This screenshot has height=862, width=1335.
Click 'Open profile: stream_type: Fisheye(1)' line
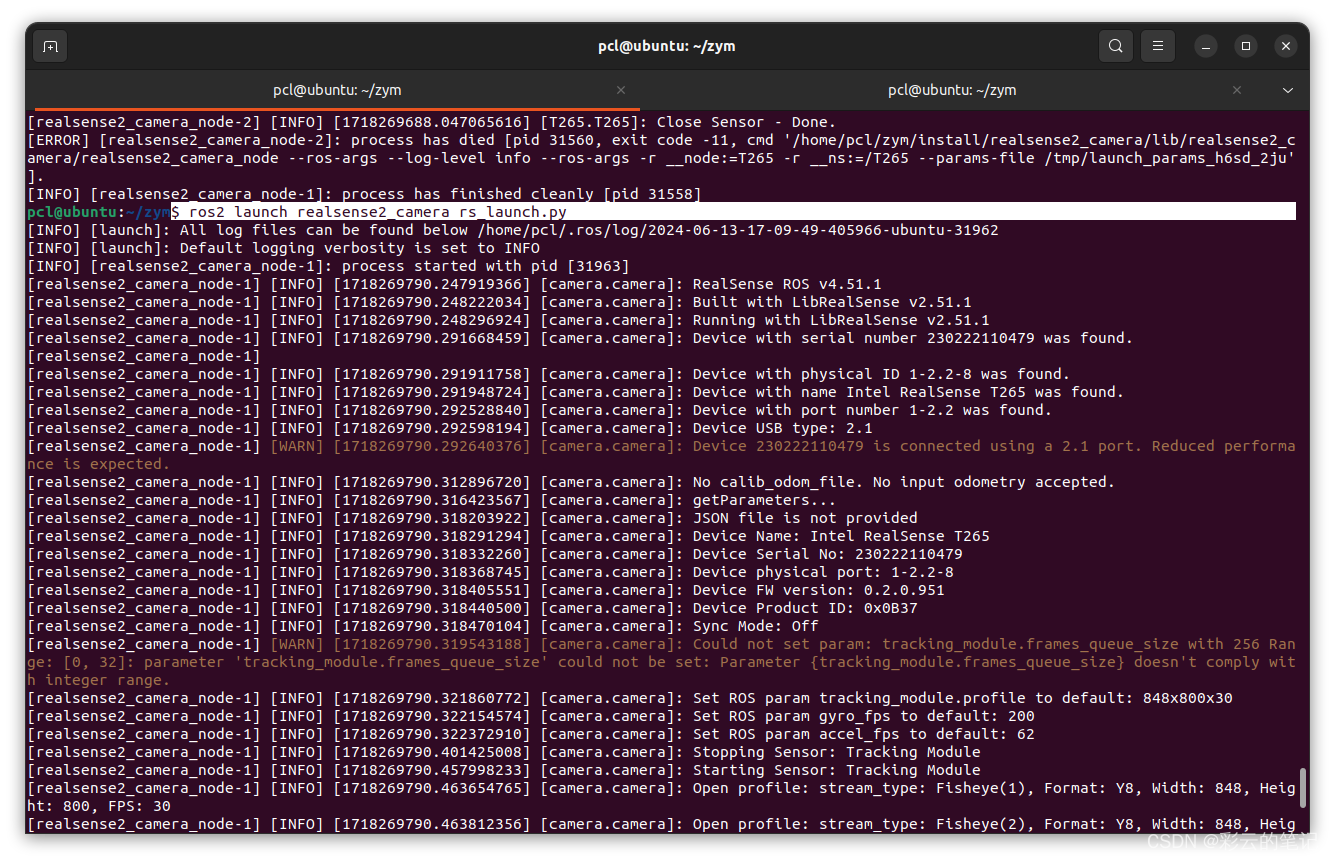pyautogui.click(x=661, y=797)
